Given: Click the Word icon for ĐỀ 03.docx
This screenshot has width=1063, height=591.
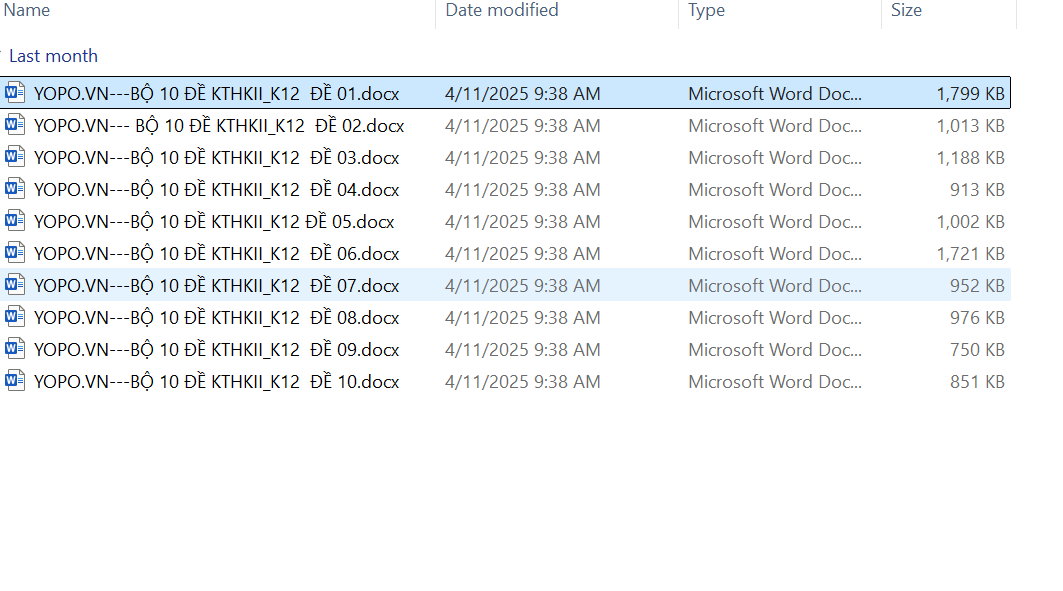Looking at the screenshot, I should click(x=15, y=157).
